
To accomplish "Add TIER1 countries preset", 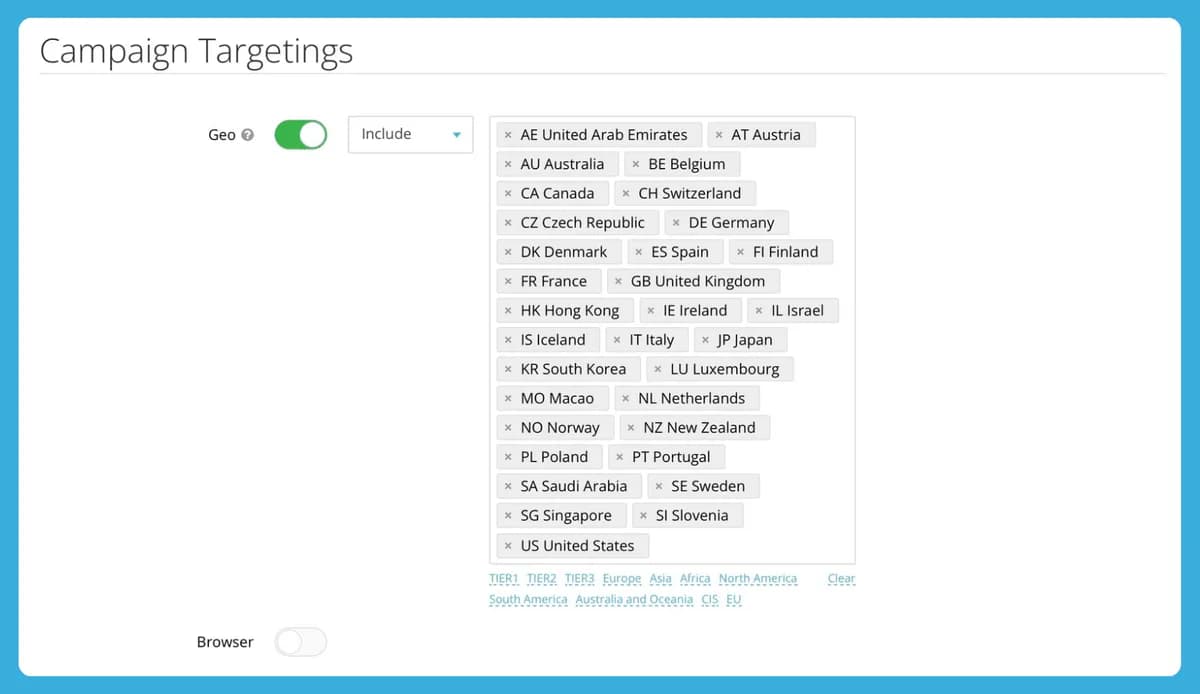I will [504, 579].
